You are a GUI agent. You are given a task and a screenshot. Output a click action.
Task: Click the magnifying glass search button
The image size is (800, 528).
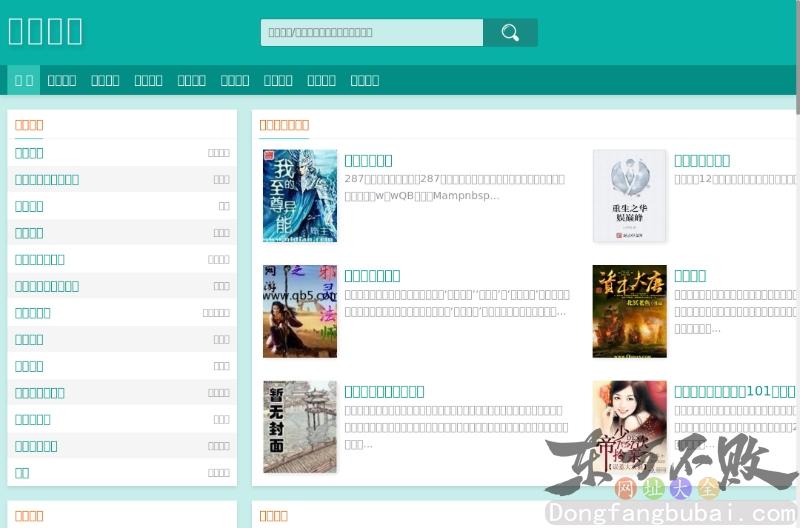[x=510, y=33]
